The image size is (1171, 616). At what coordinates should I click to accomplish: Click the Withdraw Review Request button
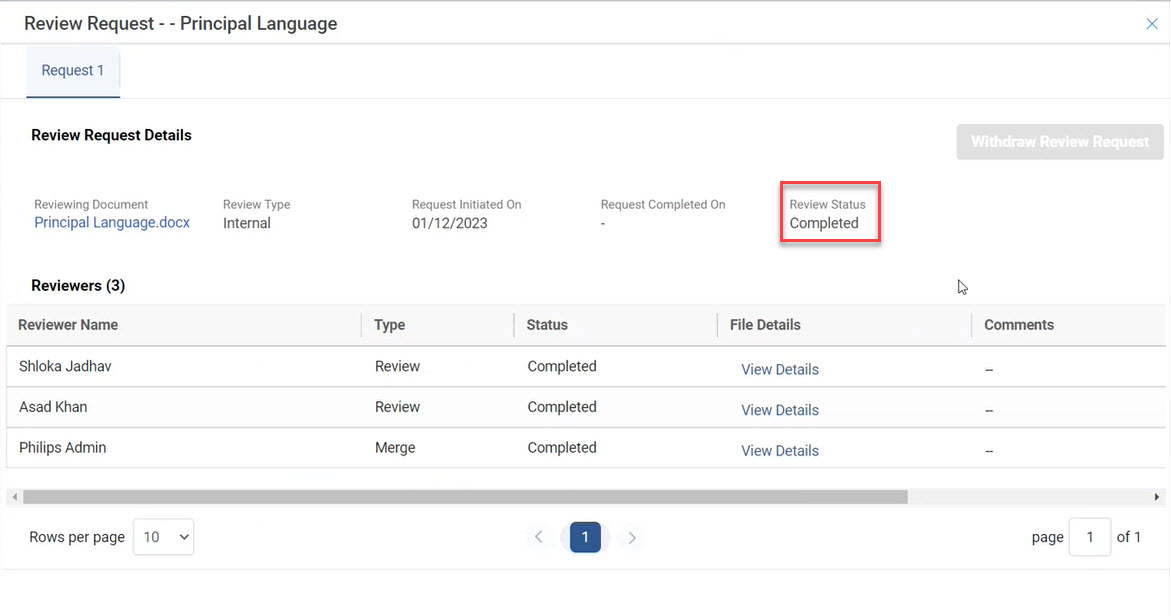pyautogui.click(x=1059, y=142)
